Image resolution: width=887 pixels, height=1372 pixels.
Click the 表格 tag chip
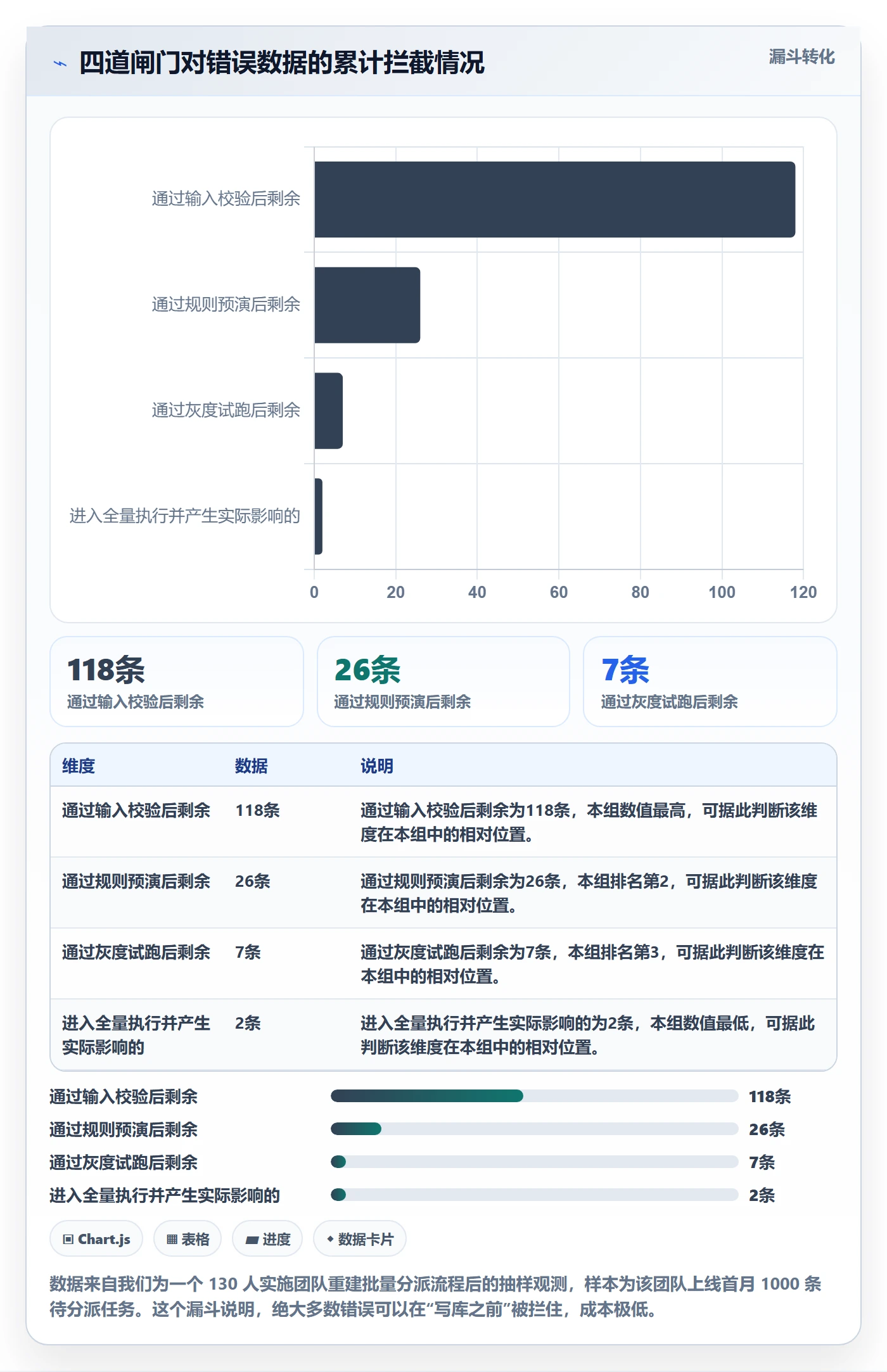point(188,1239)
